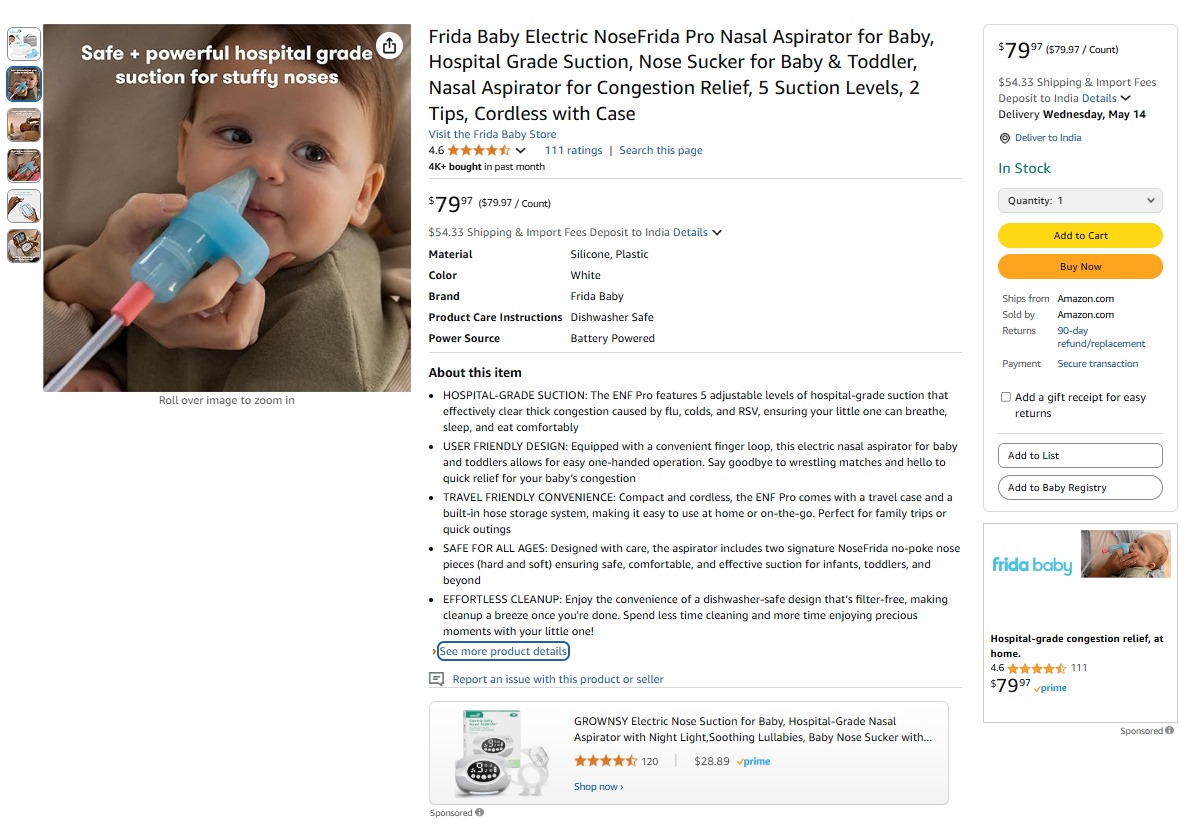Open the Visit the Frida Baby Store link
Viewport: 1180px width, 834px height.
[492, 134]
